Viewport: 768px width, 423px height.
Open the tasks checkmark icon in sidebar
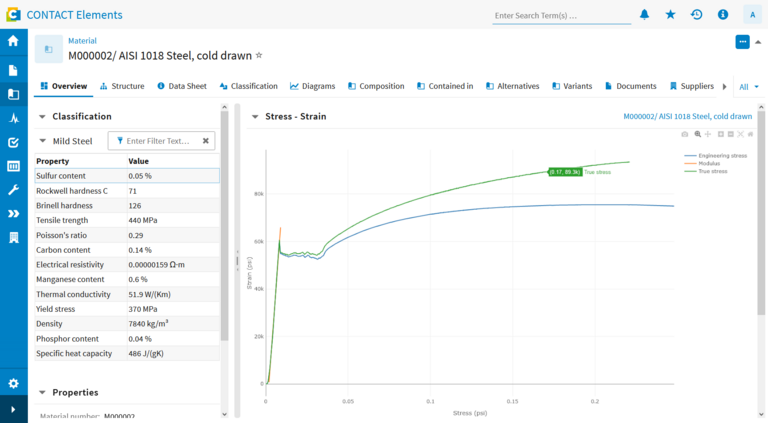coord(13,142)
